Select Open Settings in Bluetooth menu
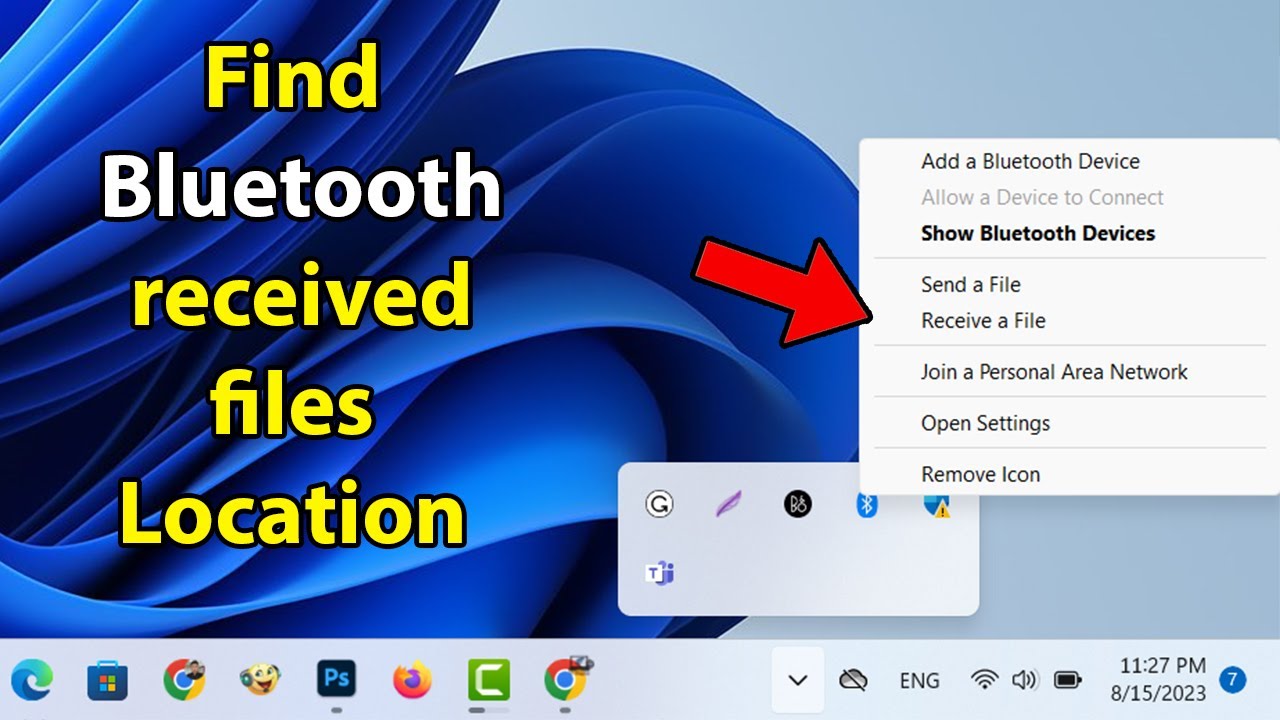This screenshot has width=1280, height=720. click(x=985, y=423)
